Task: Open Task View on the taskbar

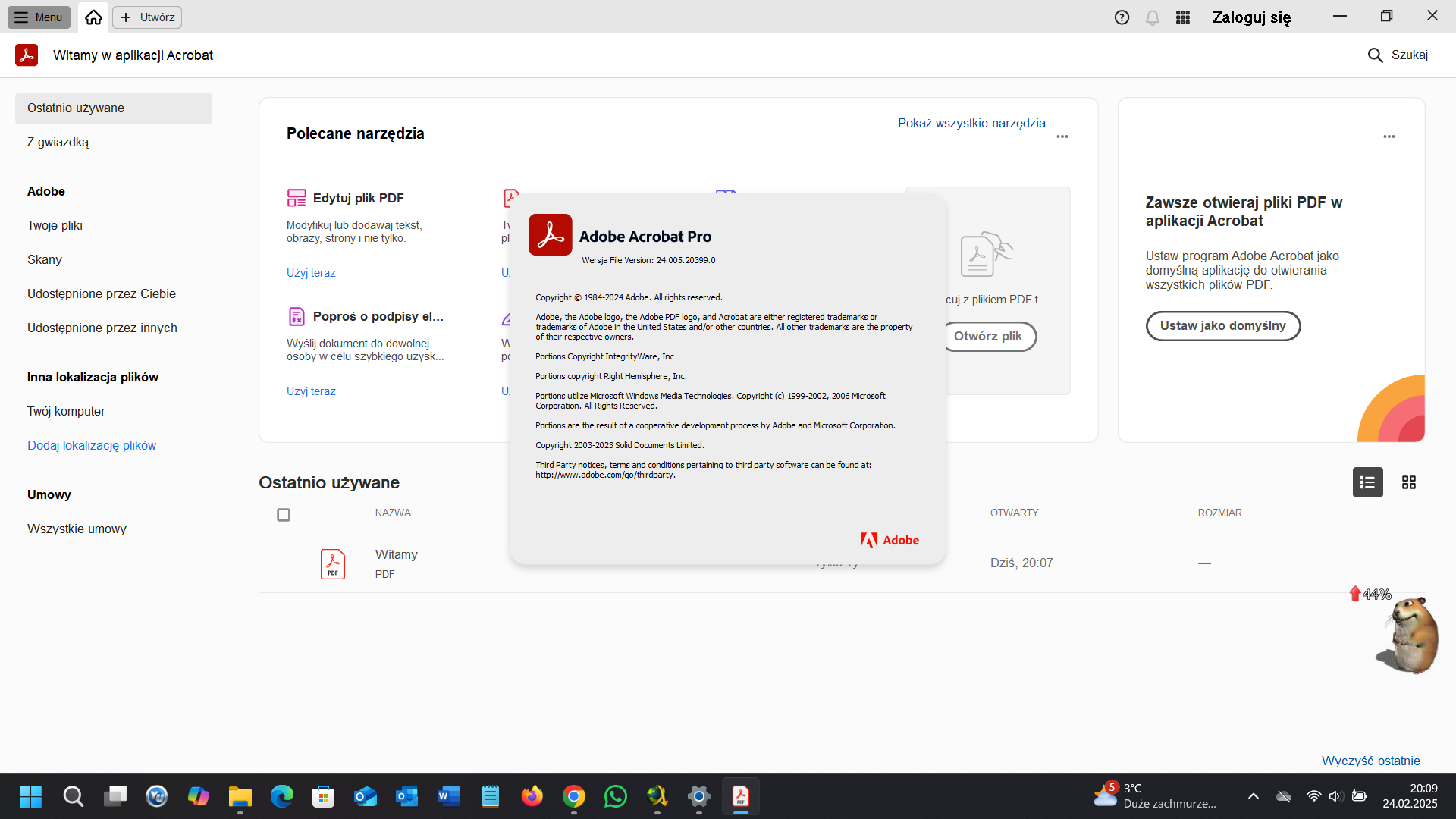Action: point(115,797)
